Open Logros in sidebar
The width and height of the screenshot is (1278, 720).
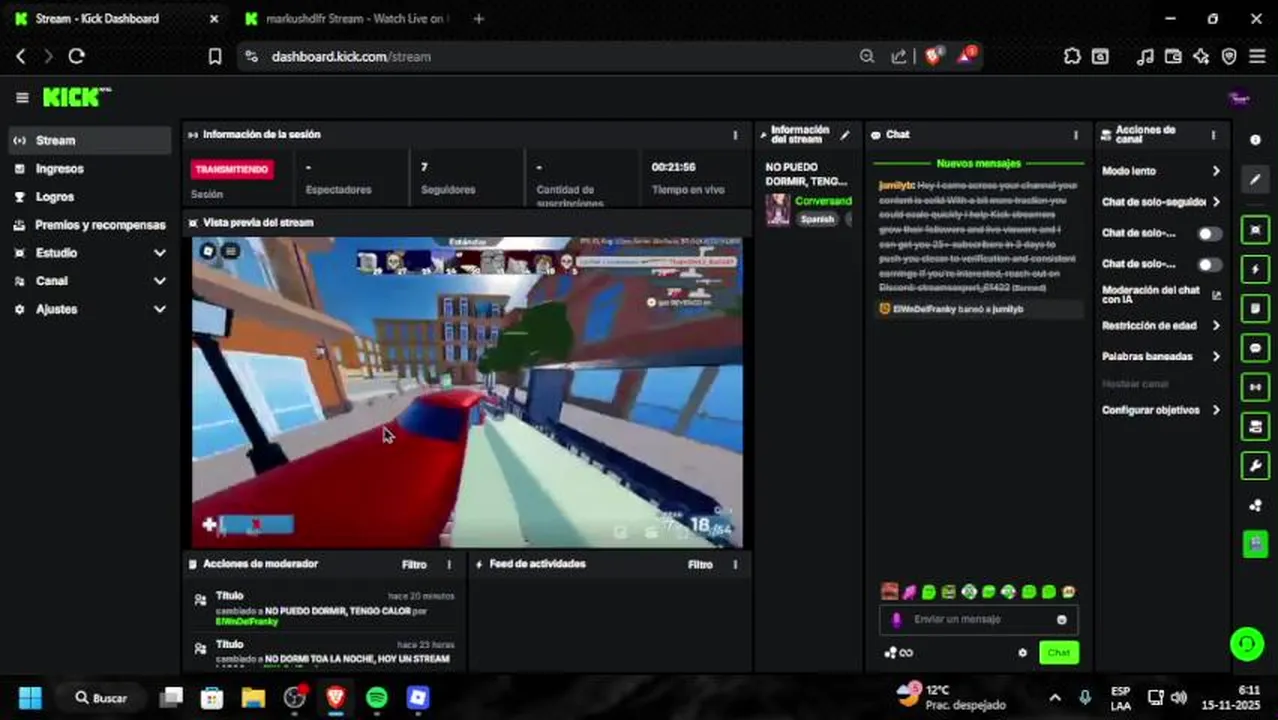pyautogui.click(x=89, y=197)
